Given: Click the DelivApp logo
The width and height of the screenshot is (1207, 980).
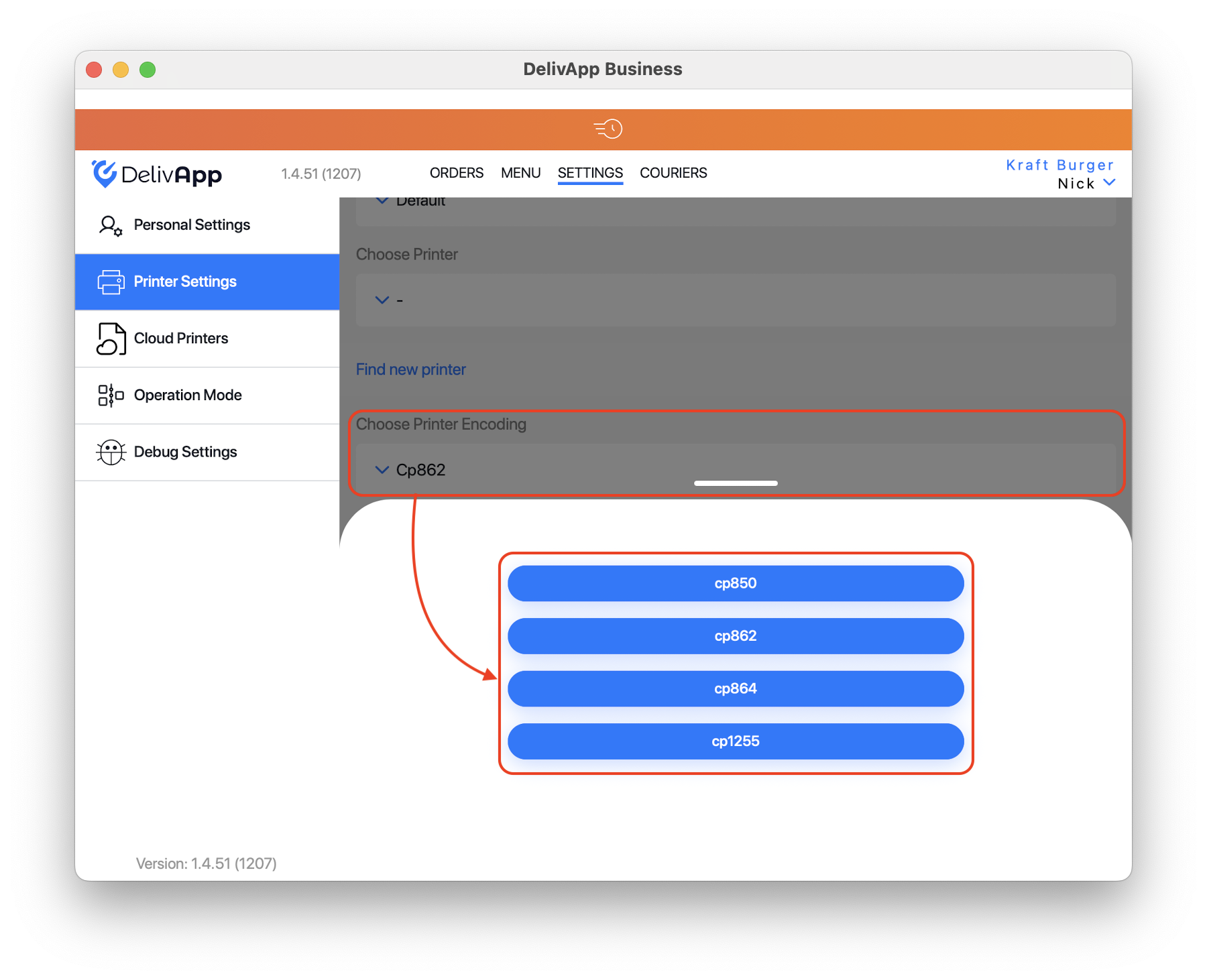Looking at the screenshot, I should 157,174.
